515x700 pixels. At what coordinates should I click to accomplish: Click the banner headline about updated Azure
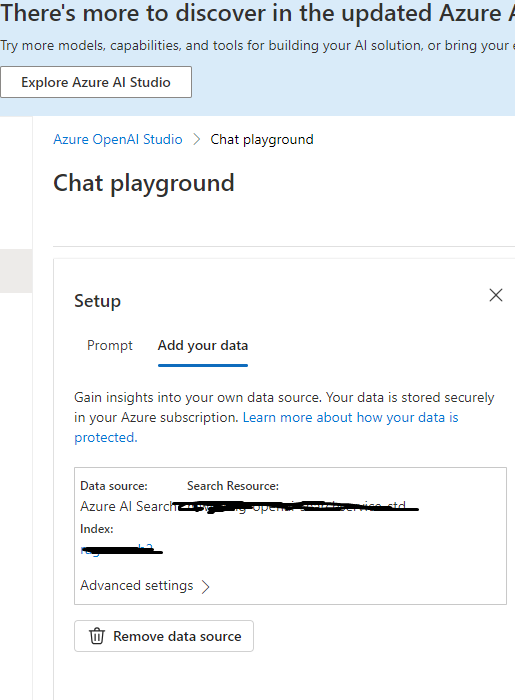point(258,12)
